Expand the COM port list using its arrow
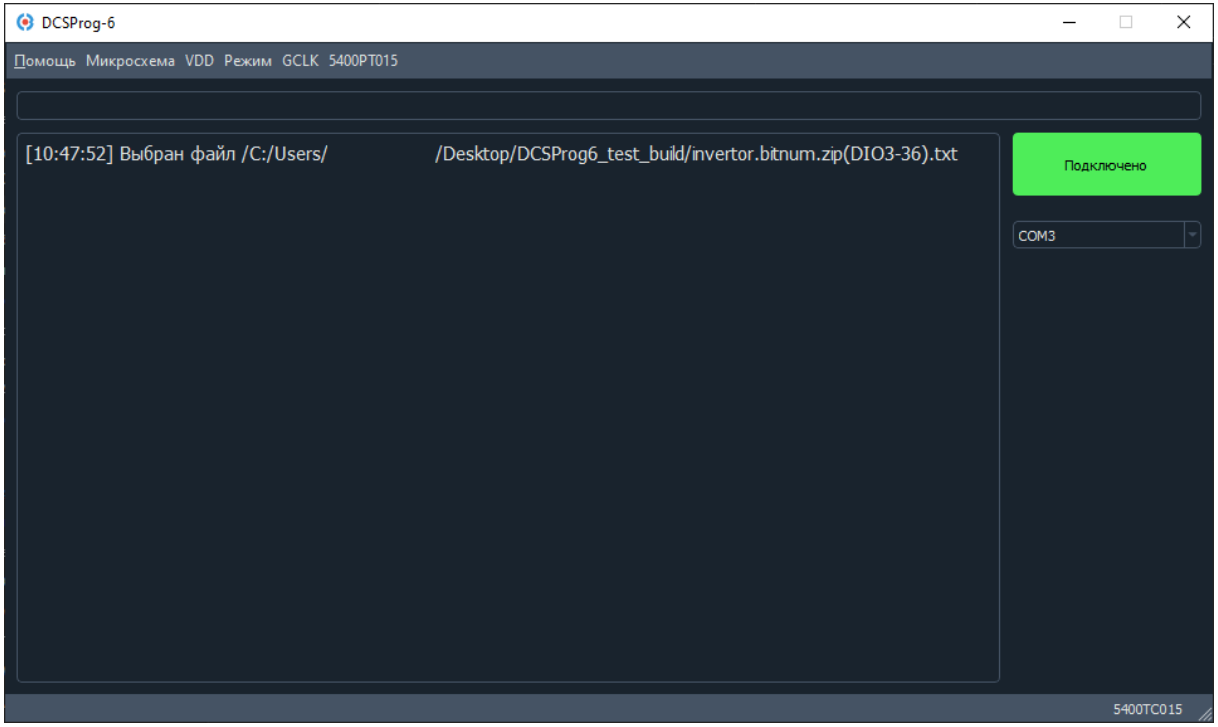 (1192, 235)
